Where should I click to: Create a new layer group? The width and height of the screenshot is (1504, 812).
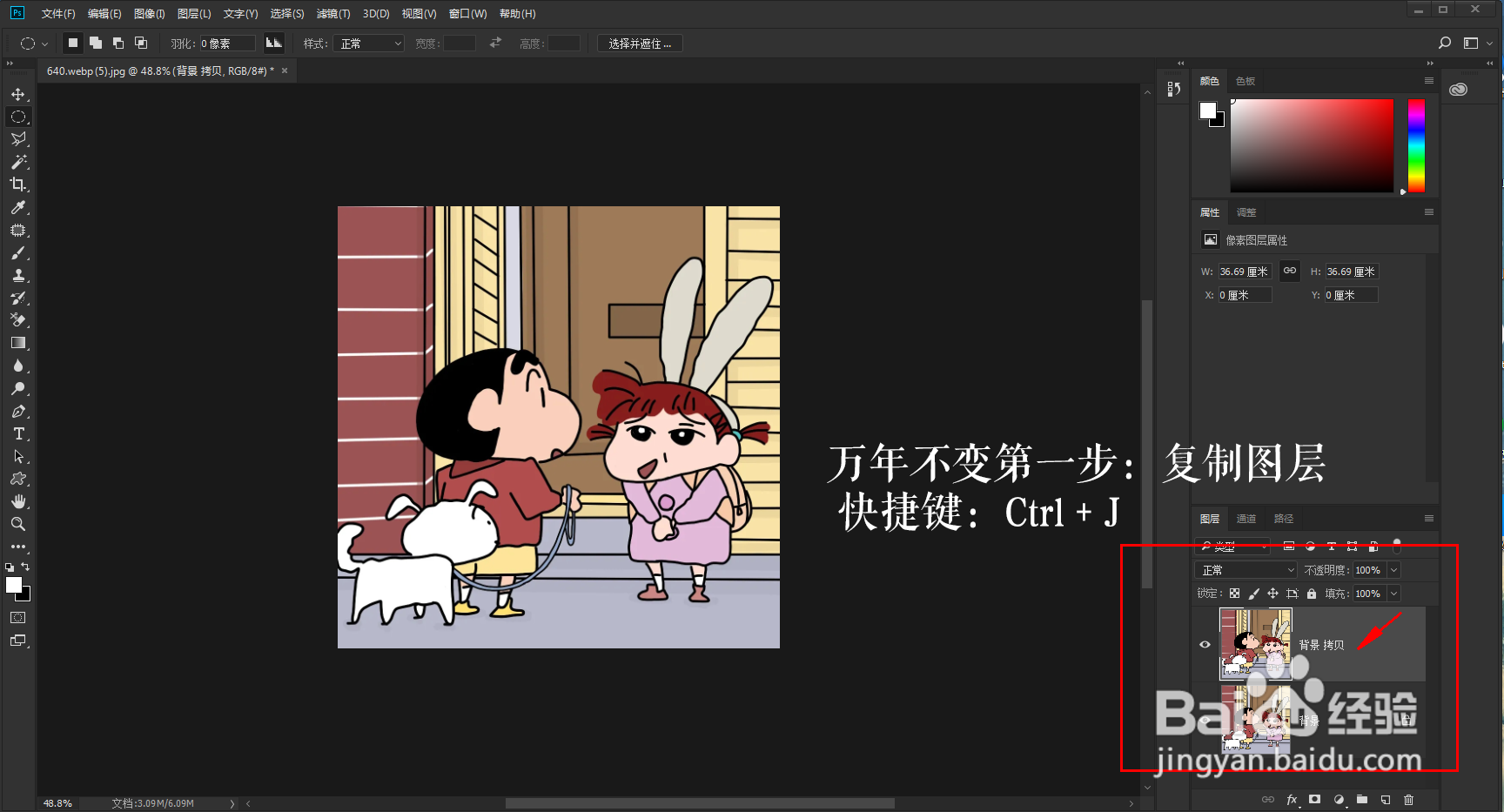pyautogui.click(x=1362, y=799)
